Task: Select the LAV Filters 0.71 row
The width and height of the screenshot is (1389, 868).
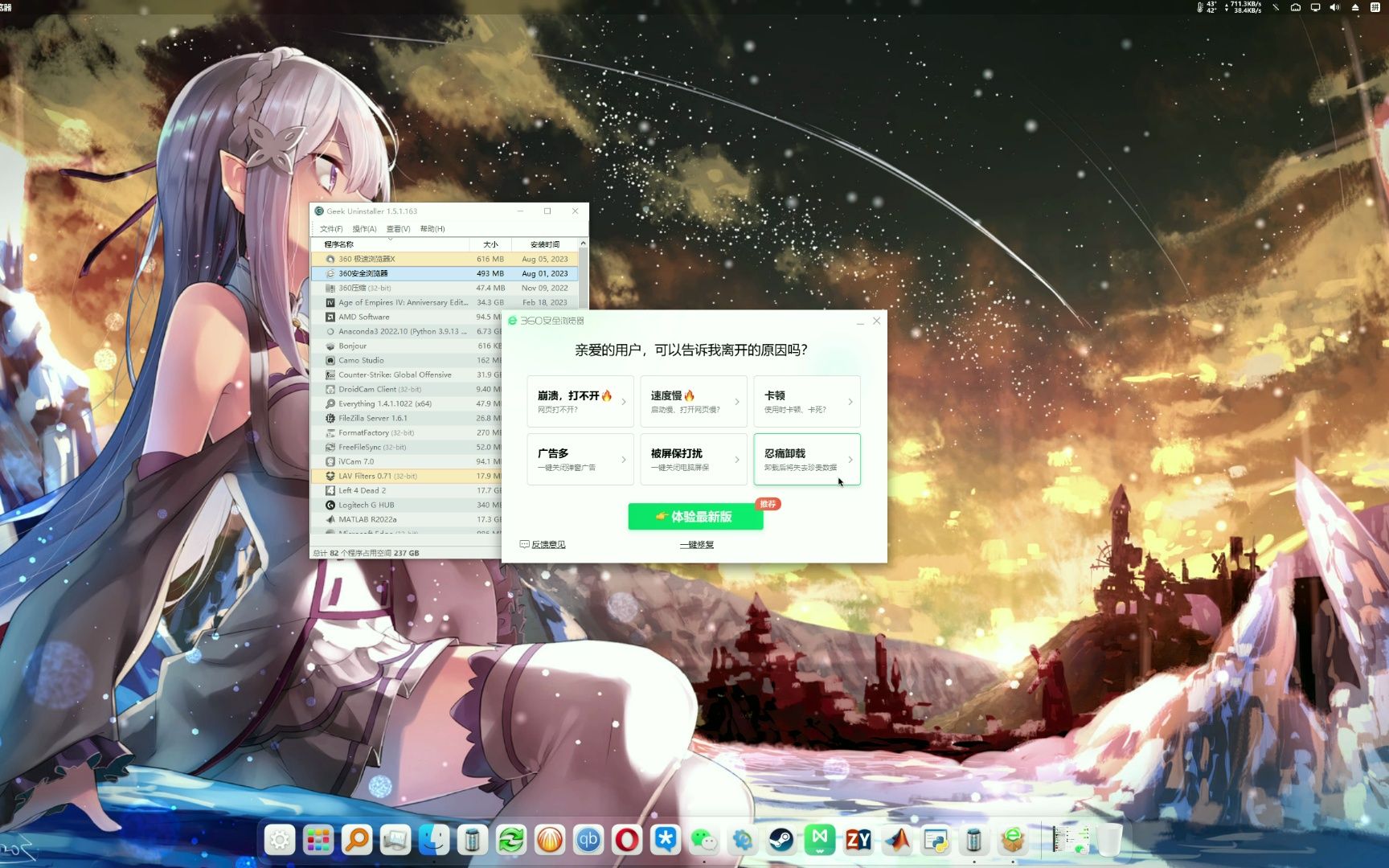Action: (406, 476)
